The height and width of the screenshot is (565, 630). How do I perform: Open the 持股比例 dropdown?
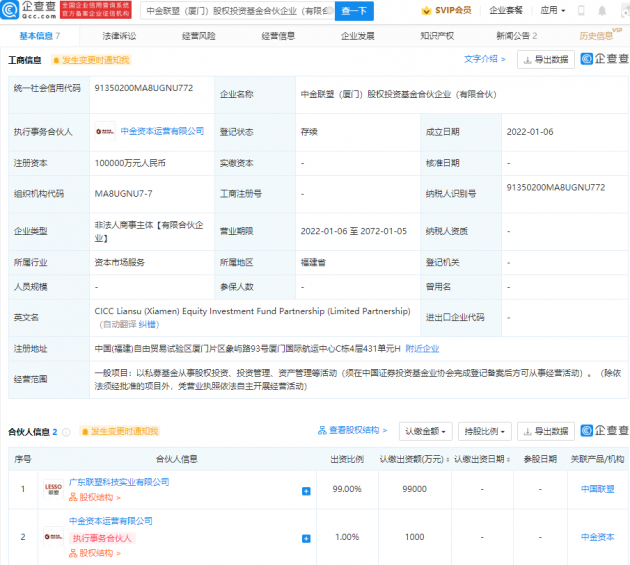[485, 431]
